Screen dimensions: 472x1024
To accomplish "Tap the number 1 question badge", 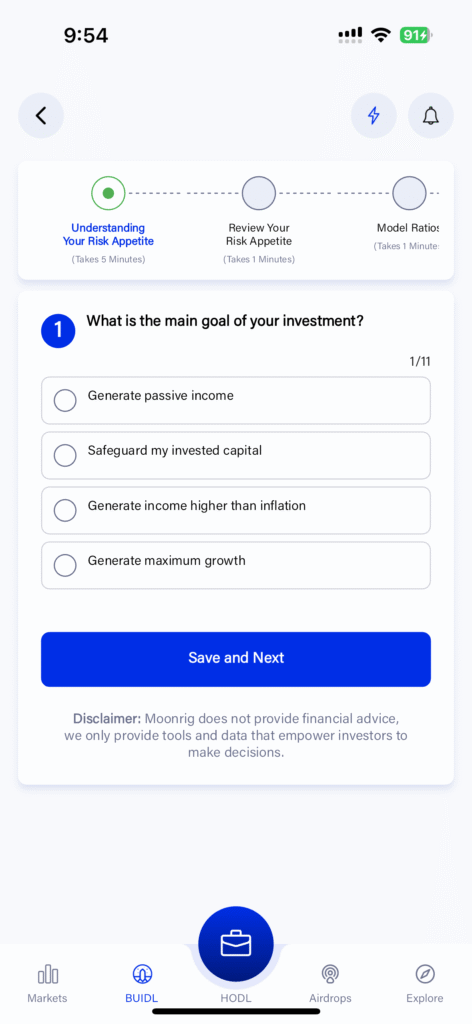I will pos(58,330).
